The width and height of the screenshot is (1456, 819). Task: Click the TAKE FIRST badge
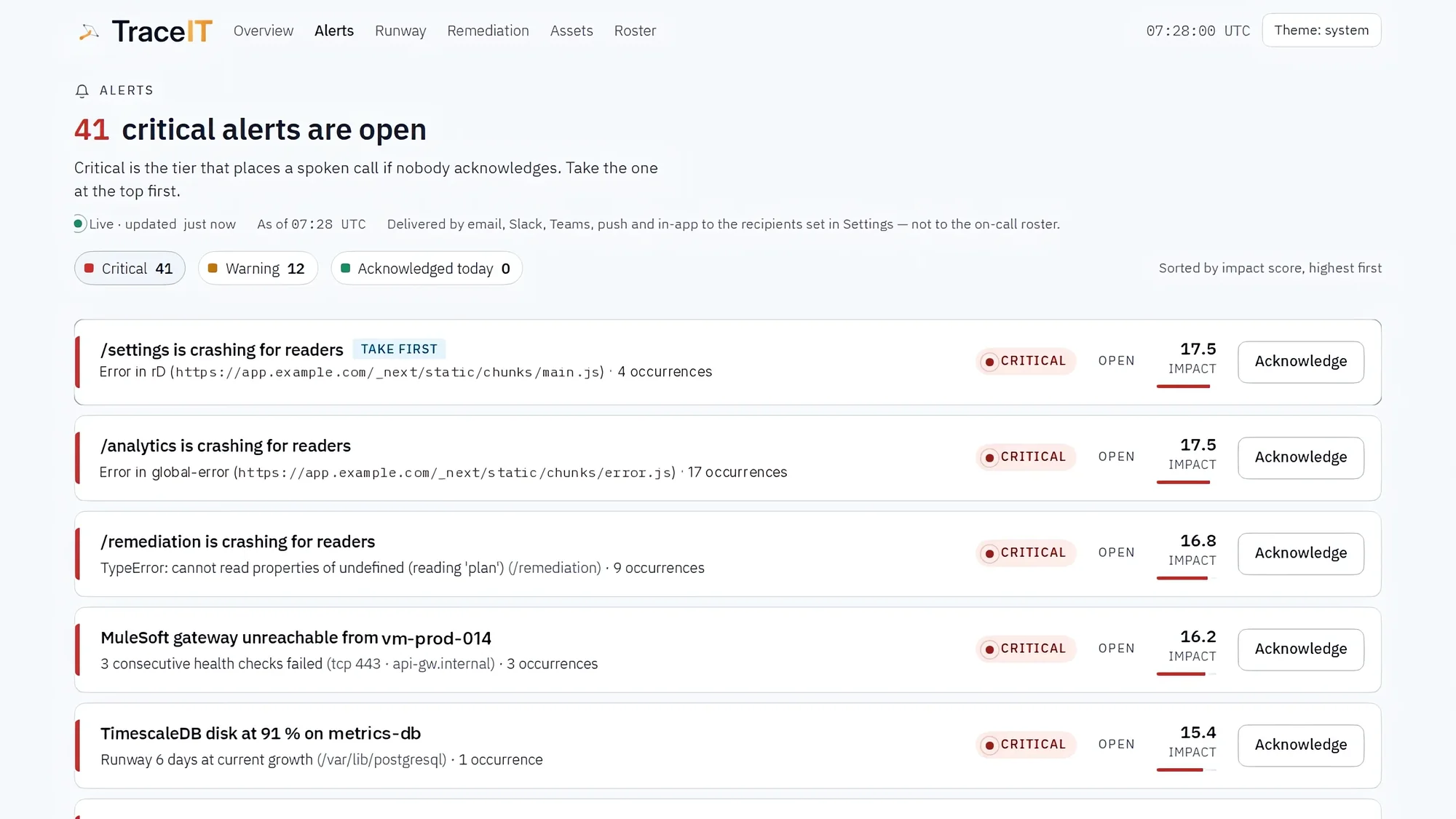tap(399, 349)
